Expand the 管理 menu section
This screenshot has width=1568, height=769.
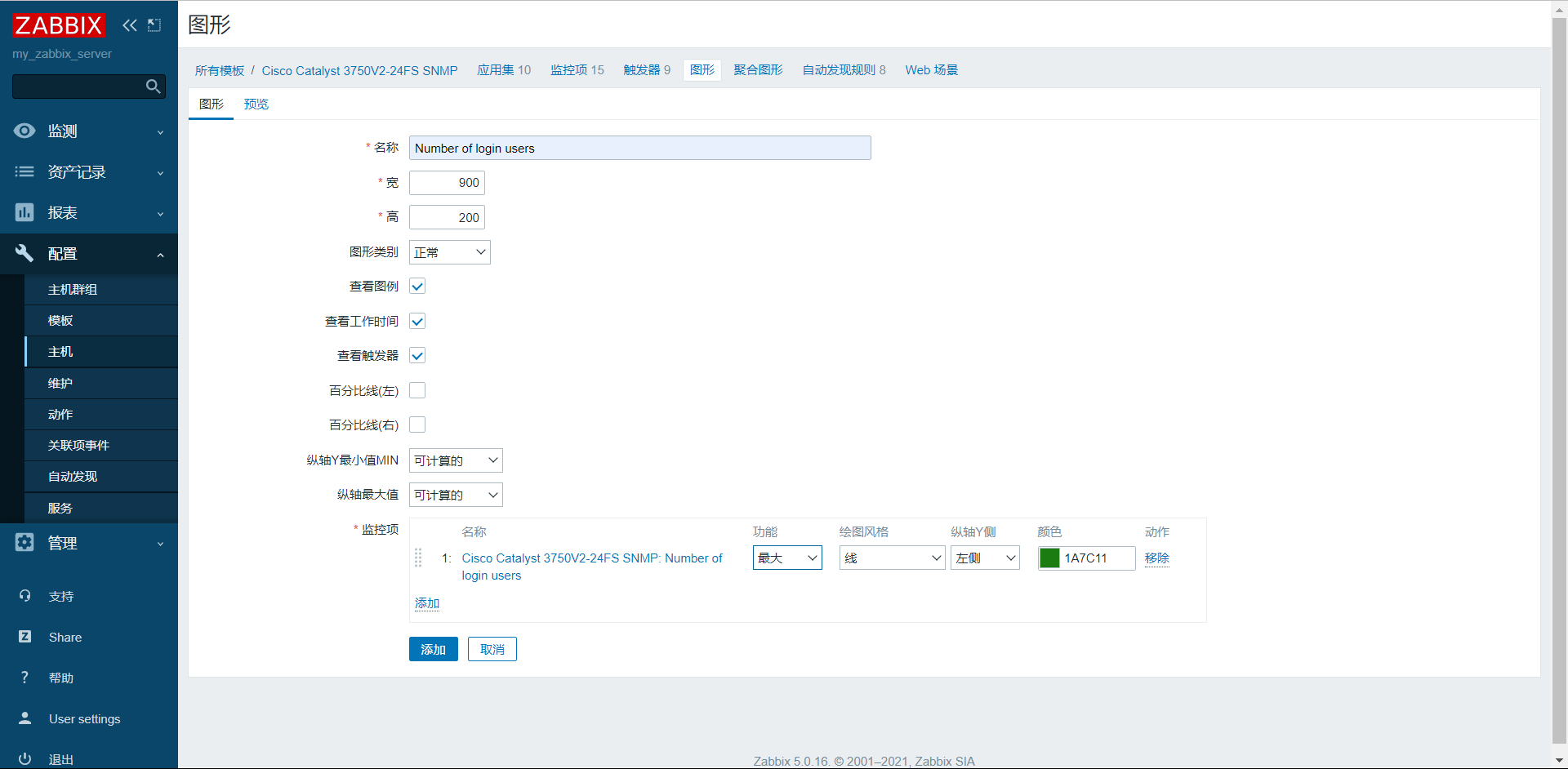point(89,542)
